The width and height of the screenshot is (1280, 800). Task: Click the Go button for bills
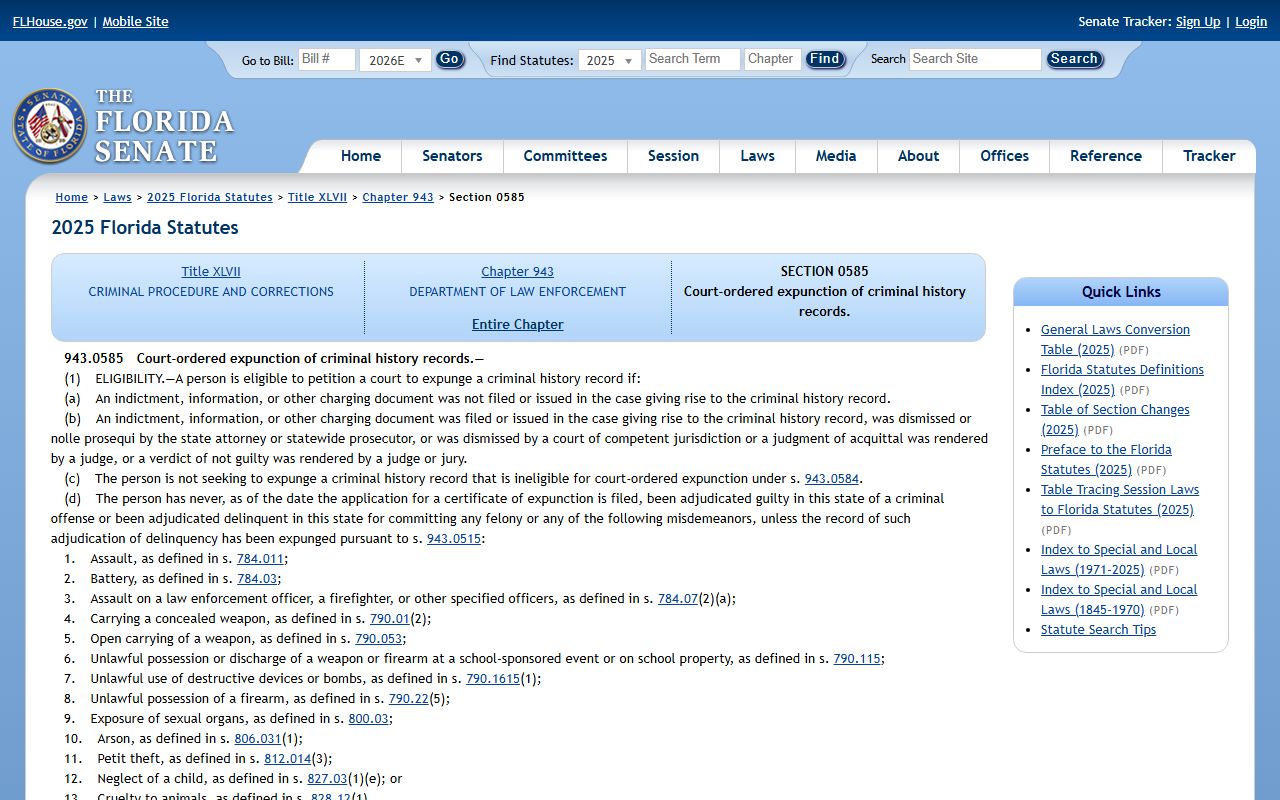tap(450, 59)
